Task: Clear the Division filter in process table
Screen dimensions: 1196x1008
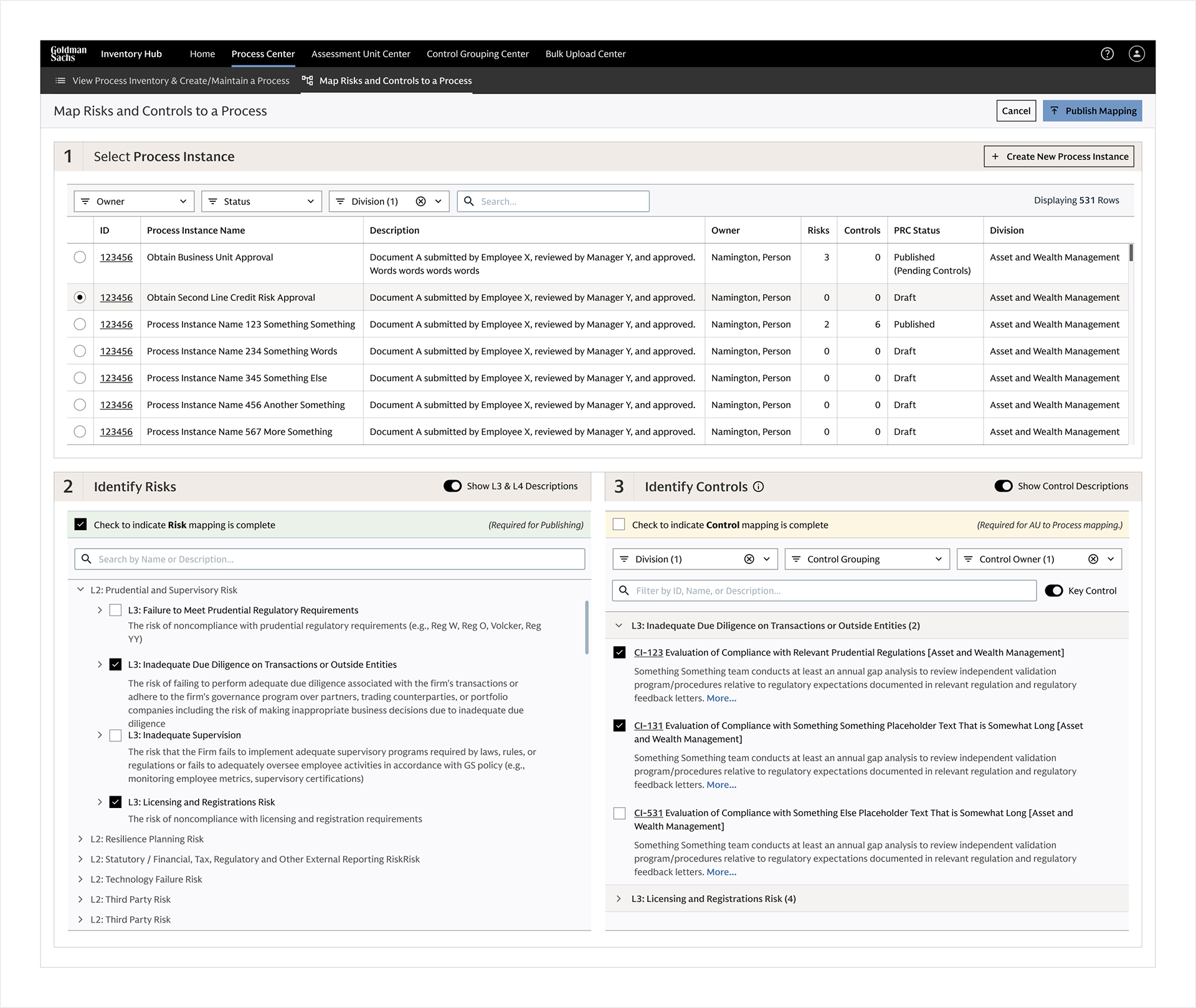Action: 420,201
